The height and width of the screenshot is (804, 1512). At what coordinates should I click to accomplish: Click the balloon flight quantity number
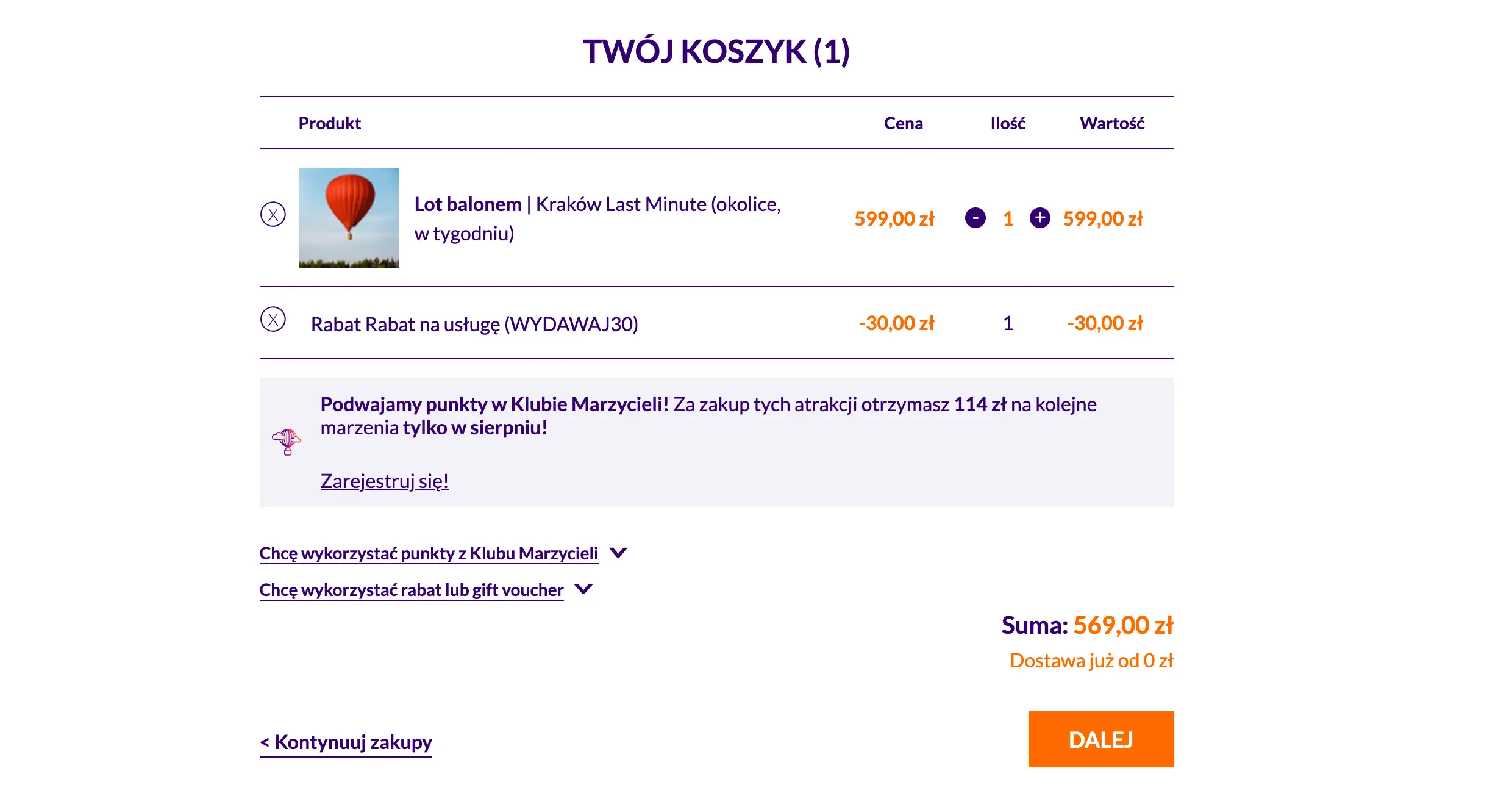(x=1008, y=218)
